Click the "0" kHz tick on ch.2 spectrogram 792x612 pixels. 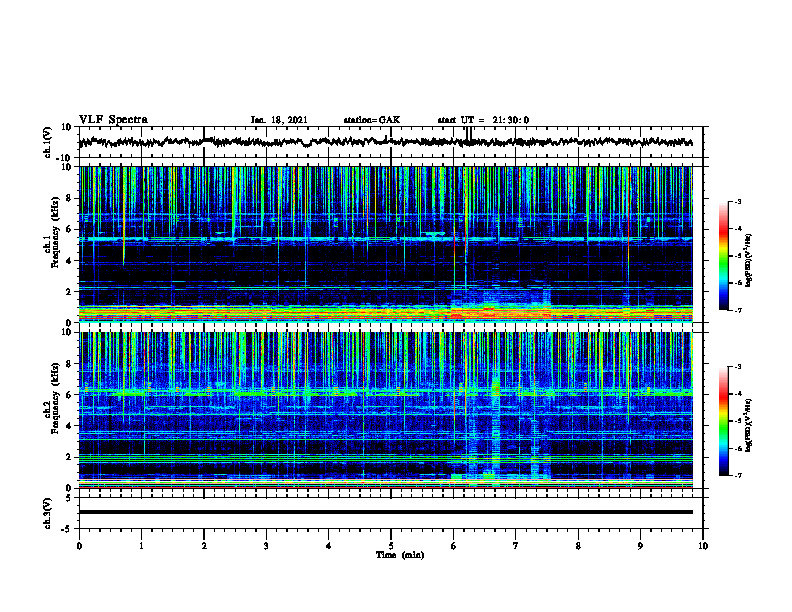[70, 488]
